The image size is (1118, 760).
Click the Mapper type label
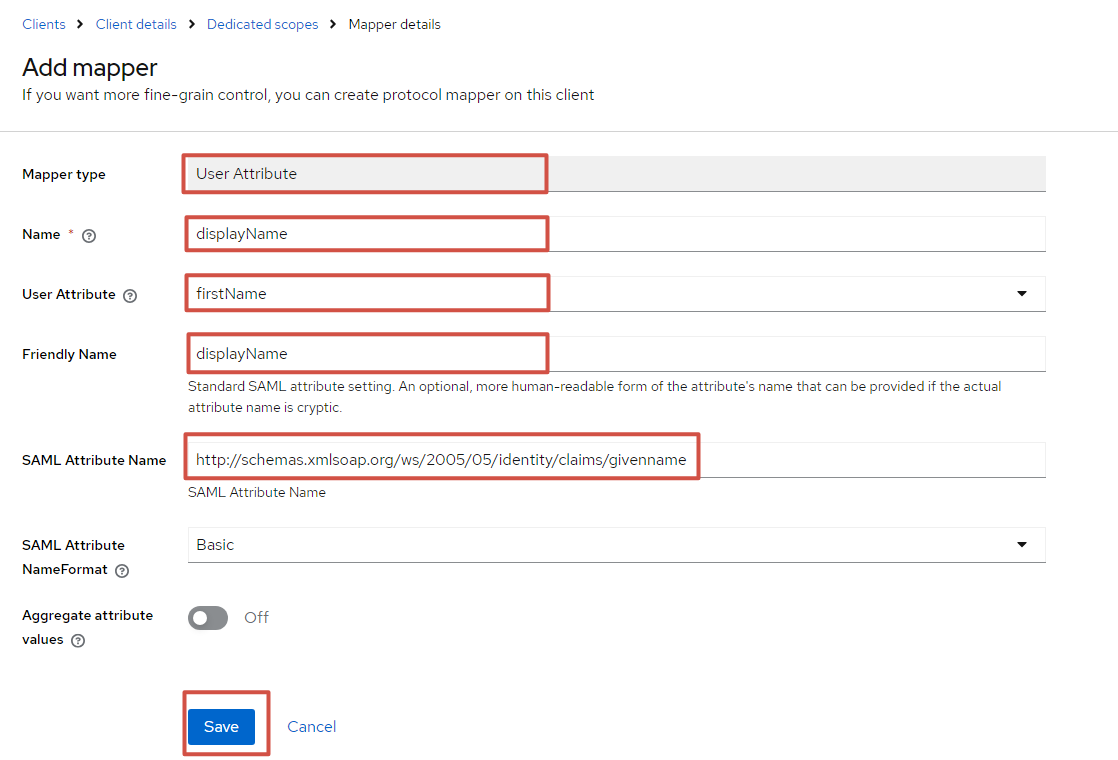[x=63, y=175]
